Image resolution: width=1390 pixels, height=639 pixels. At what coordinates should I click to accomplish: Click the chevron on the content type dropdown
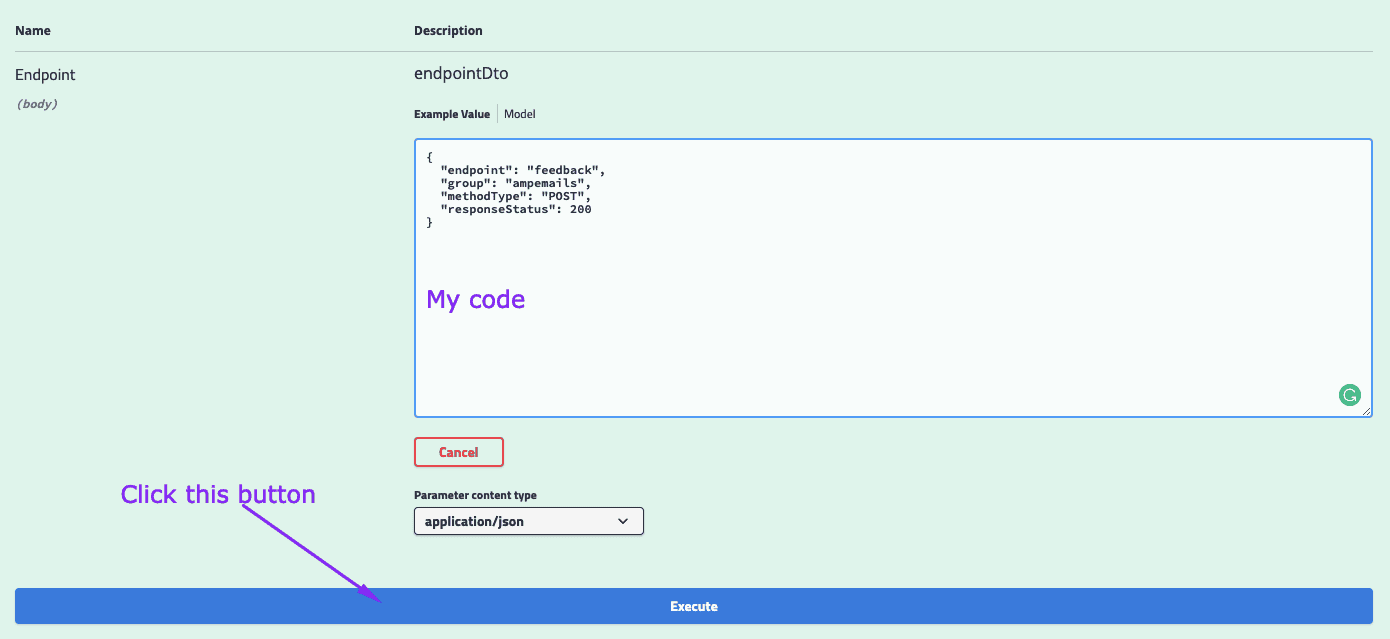click(623, 521)
